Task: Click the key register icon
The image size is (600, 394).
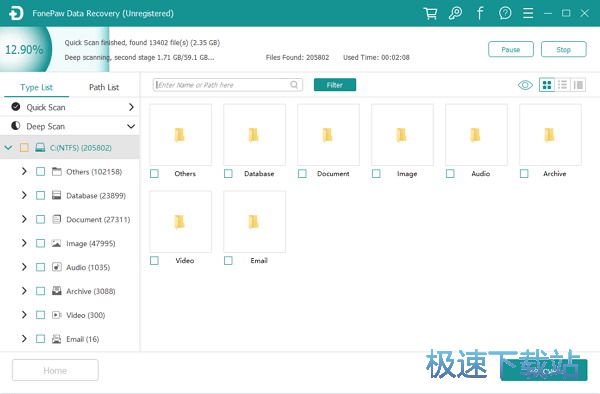Action: tap(455, 13)
